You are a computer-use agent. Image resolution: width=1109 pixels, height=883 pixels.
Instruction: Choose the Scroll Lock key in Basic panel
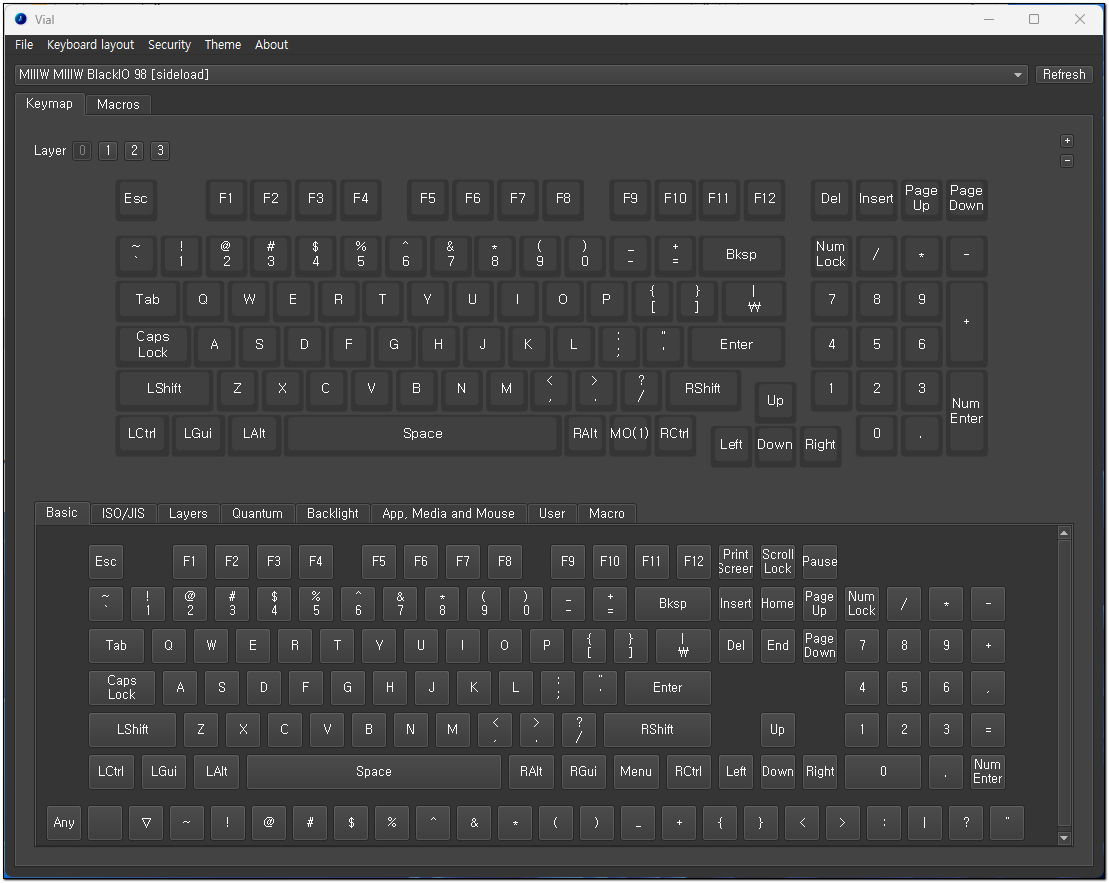pos(778,561)
